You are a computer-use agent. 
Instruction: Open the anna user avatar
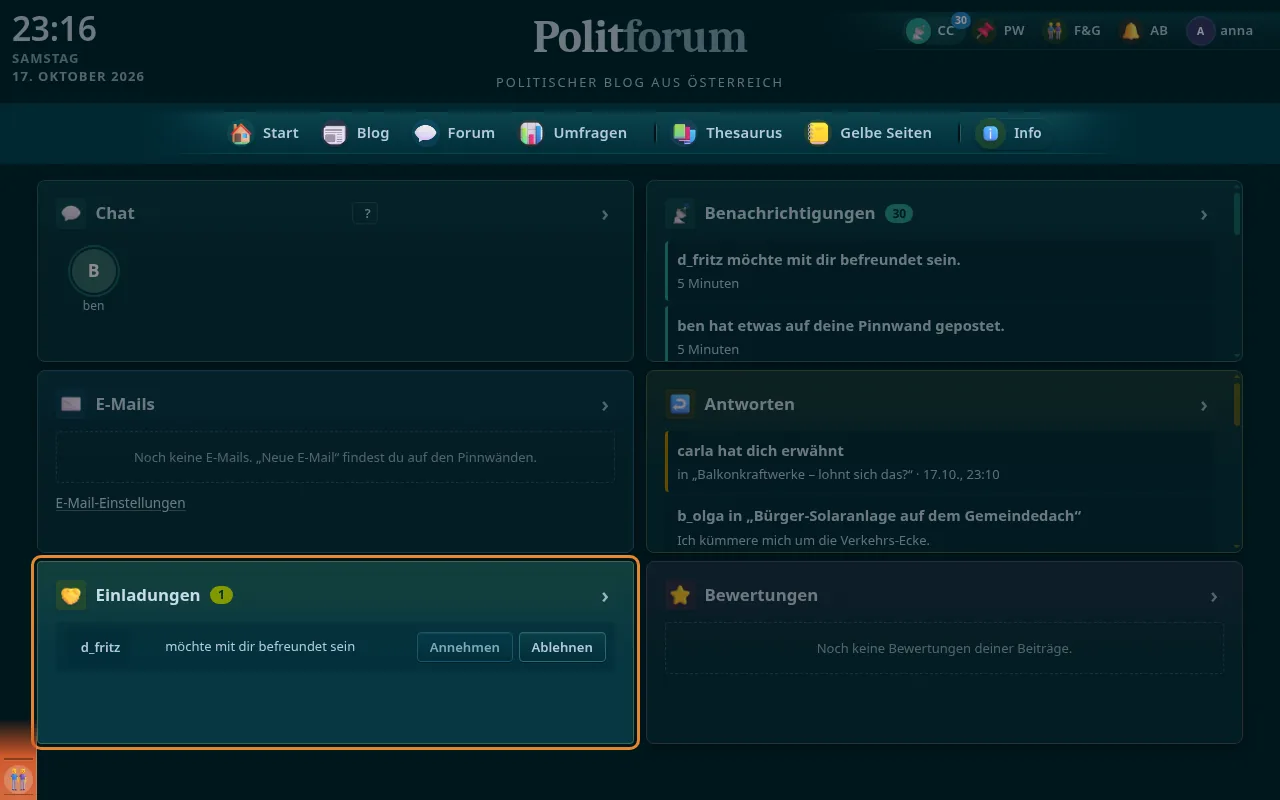[1200, 31]
